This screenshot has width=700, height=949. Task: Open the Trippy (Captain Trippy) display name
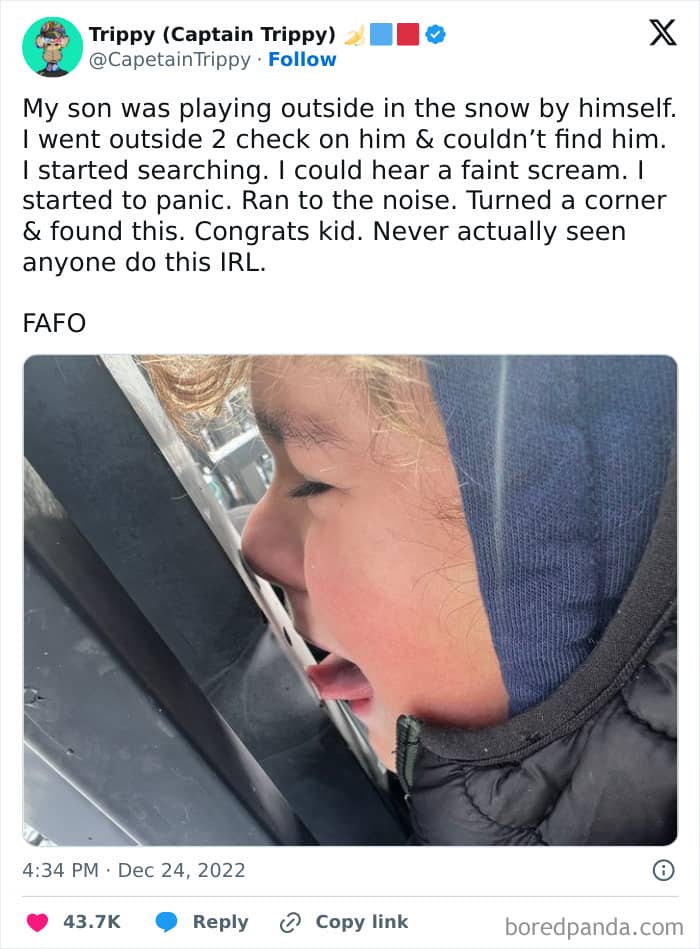pyautogui.click(x=212, y=34)
